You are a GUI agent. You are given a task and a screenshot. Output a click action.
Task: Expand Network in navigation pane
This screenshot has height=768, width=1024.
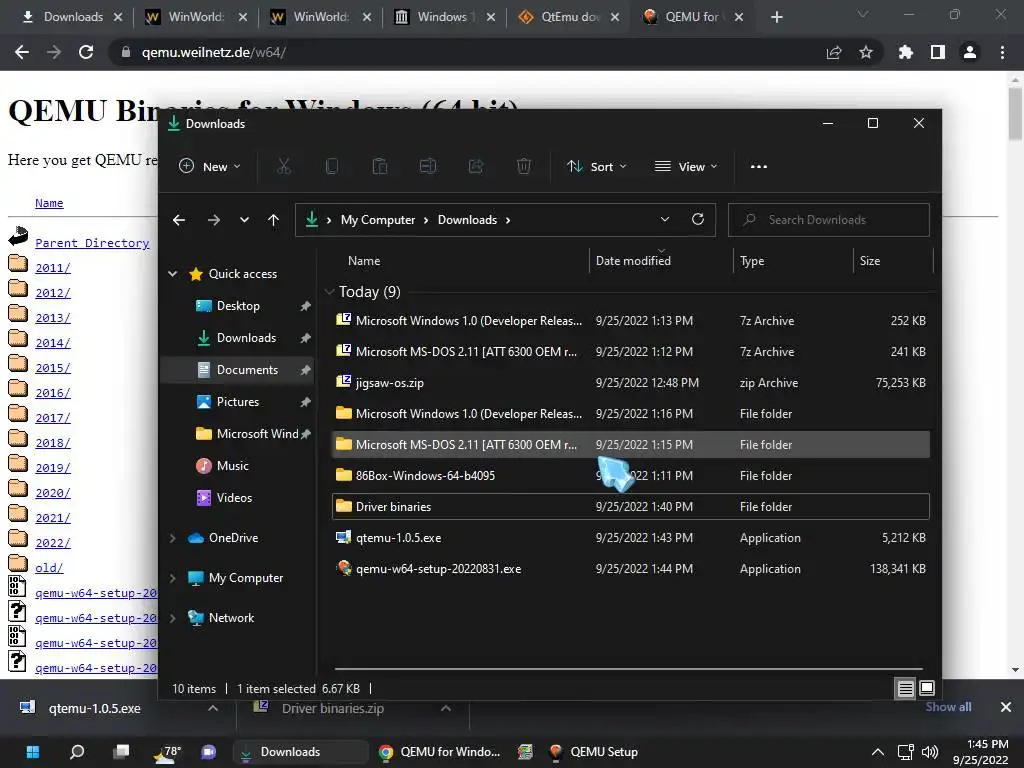click(172, 618)
